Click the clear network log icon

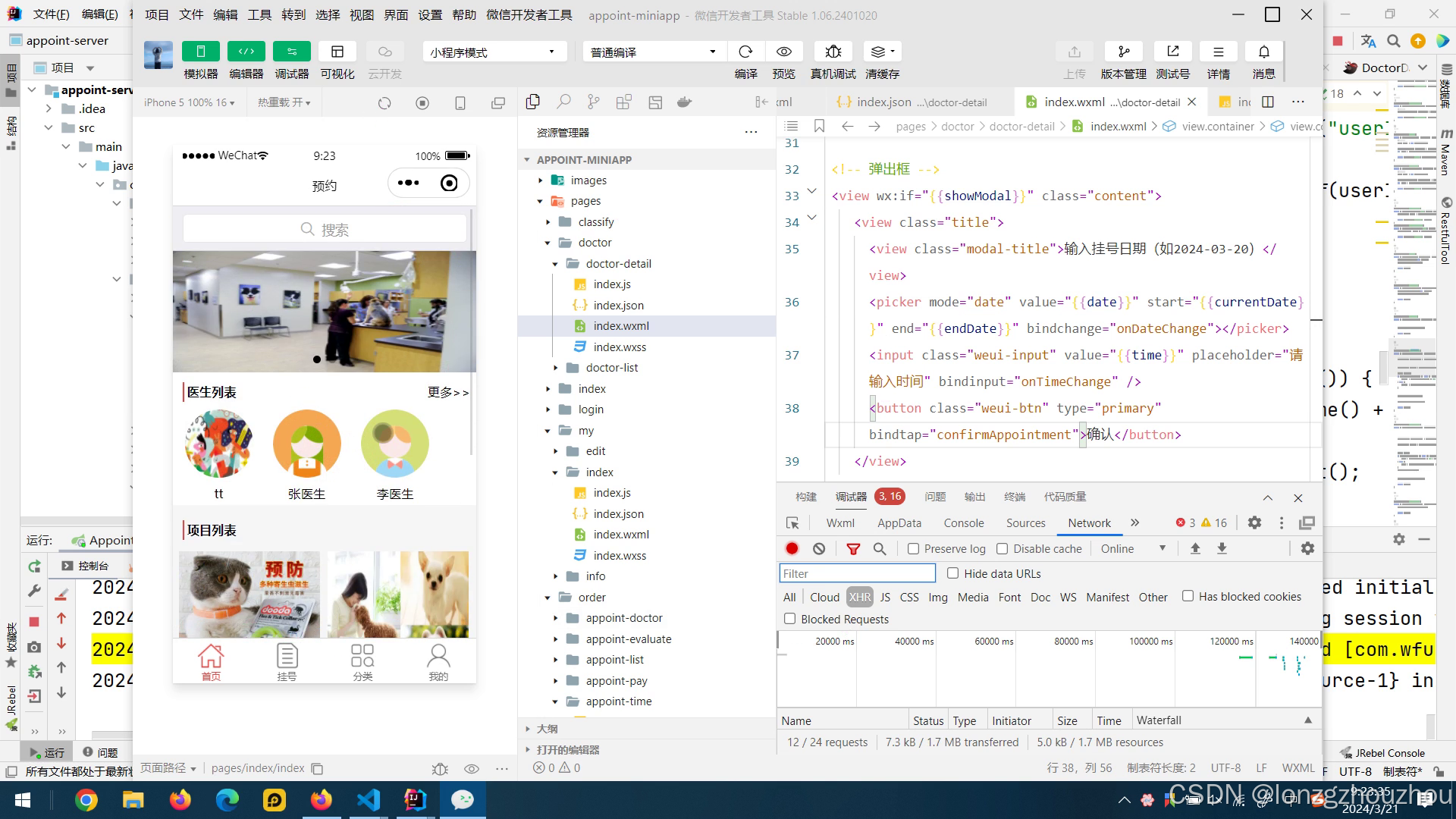point(819,548)
